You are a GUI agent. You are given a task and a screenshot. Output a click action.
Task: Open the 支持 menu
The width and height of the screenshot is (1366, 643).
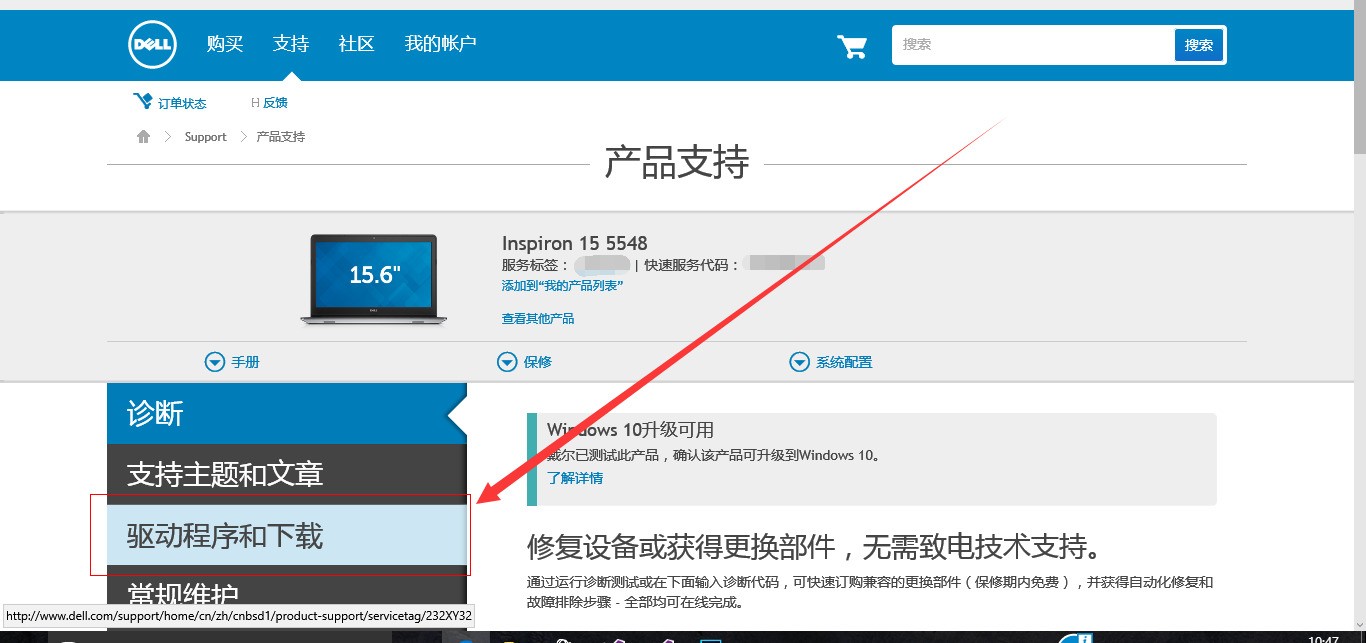[291, 44]
